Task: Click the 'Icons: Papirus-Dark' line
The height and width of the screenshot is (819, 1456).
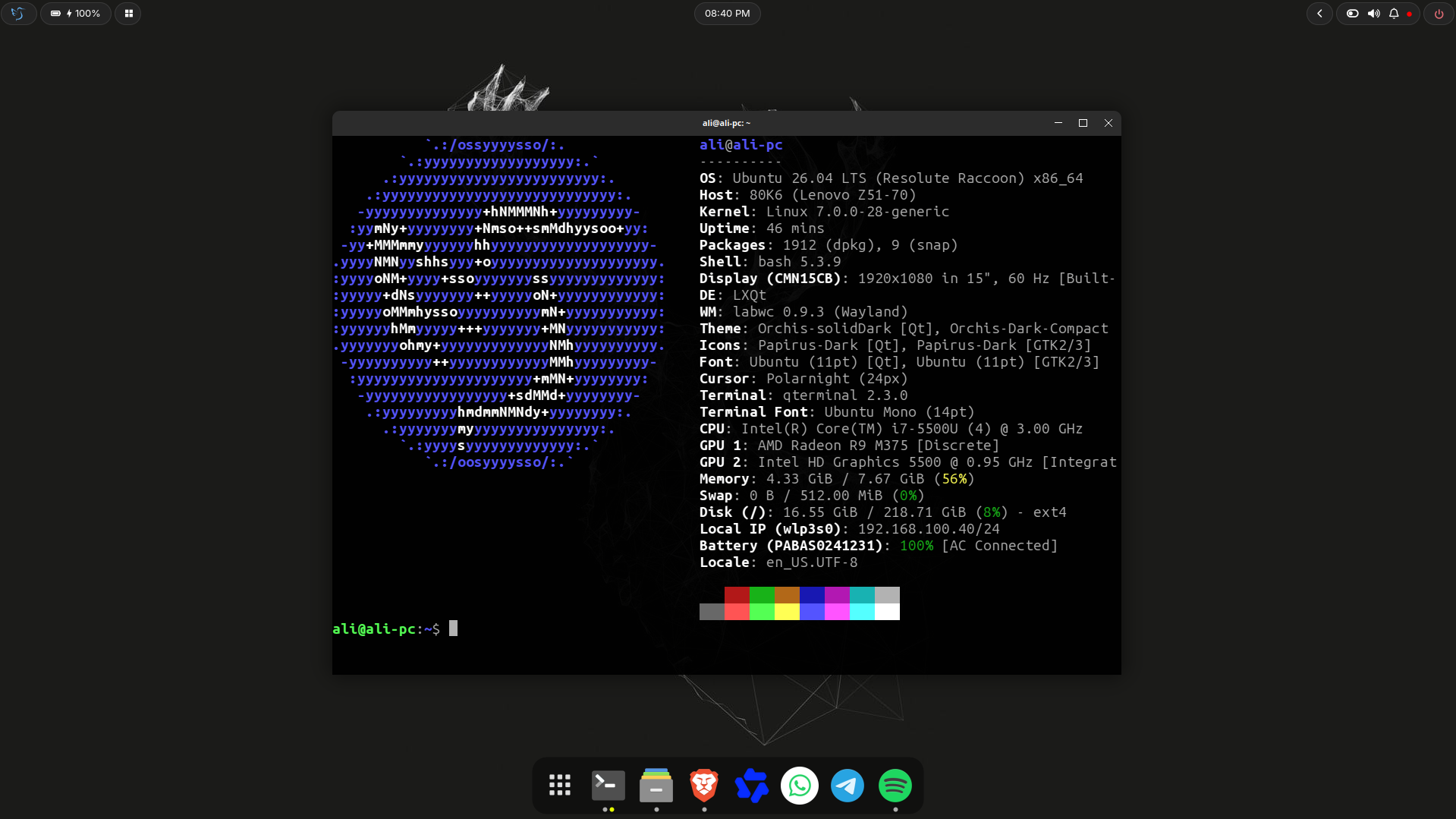Action: 895,345
